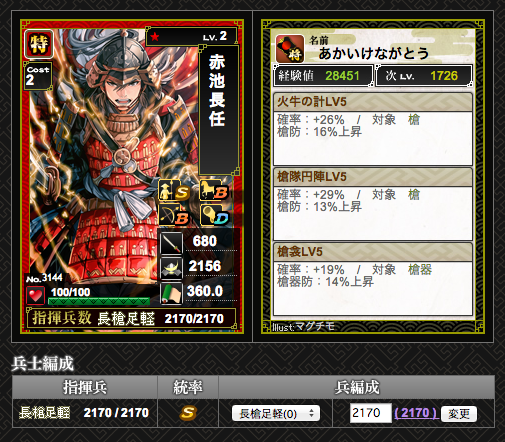Image resolution: width=505 pixels, height=442 pixels.
Task: Select the 槍衾LV5 skill header
Action: coord(373,252)
